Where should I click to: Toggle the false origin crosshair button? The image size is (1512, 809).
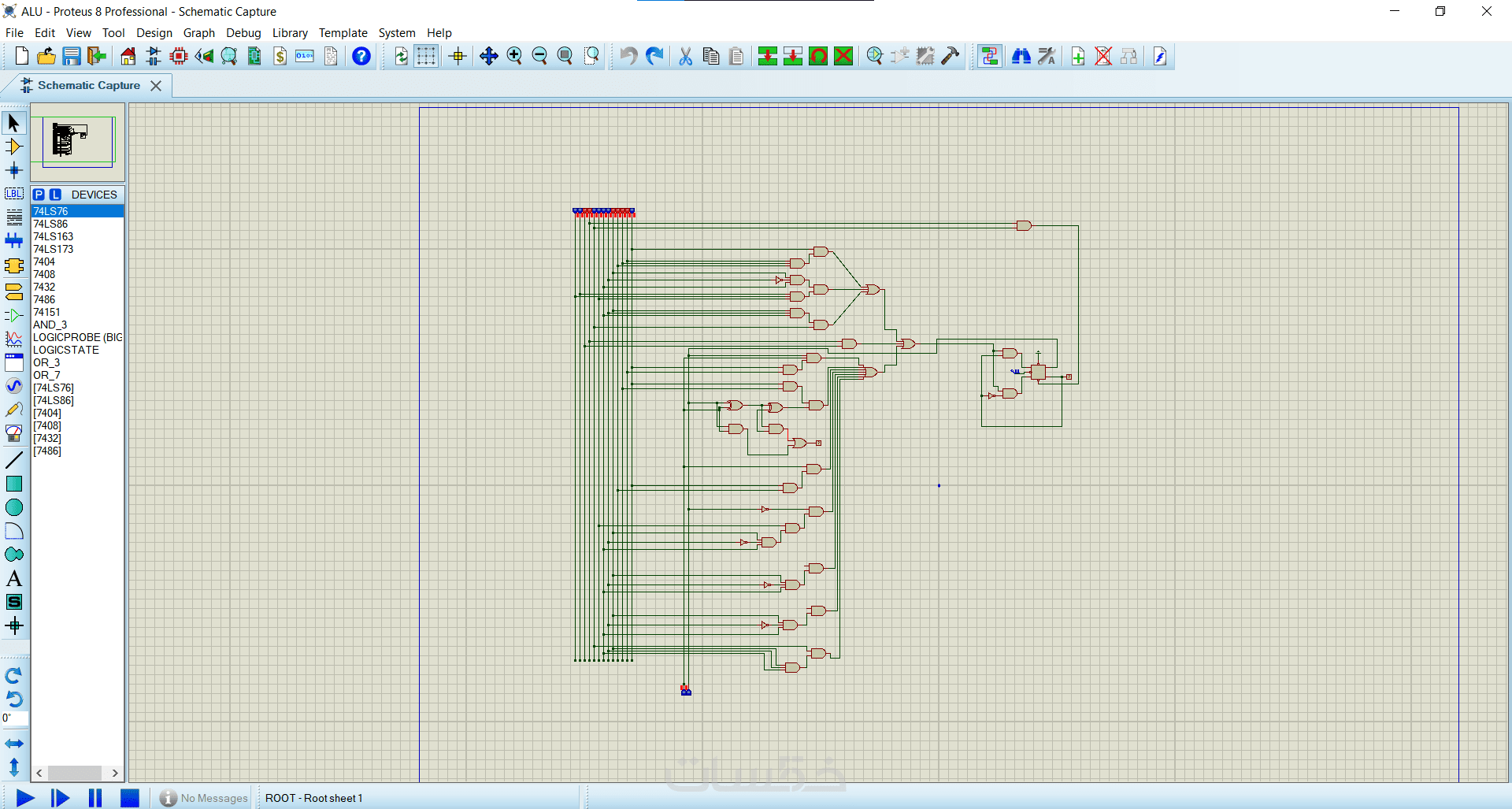458,56
